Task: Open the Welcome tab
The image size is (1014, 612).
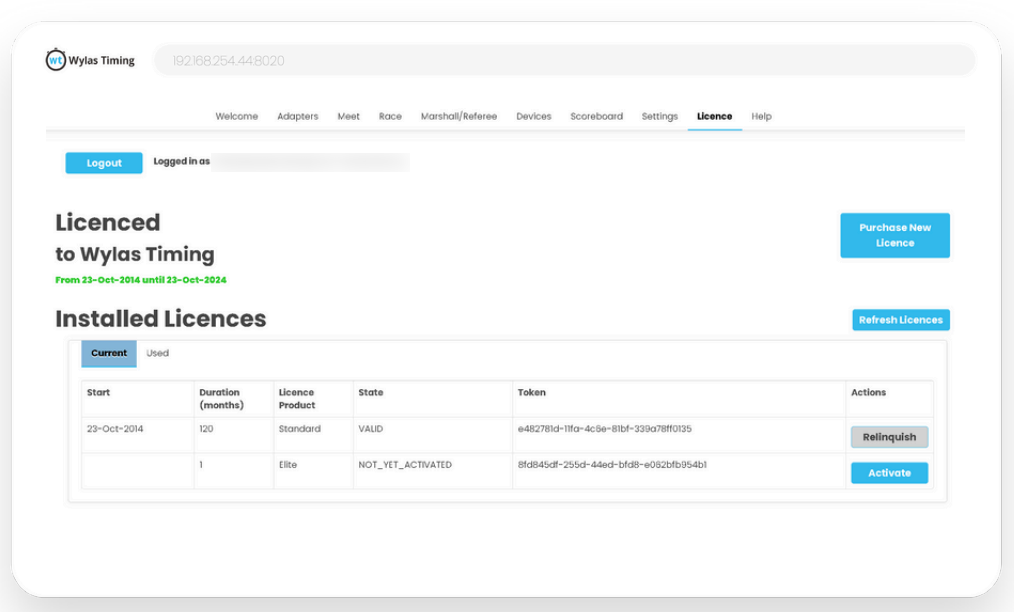Action: tap(237, 116)
